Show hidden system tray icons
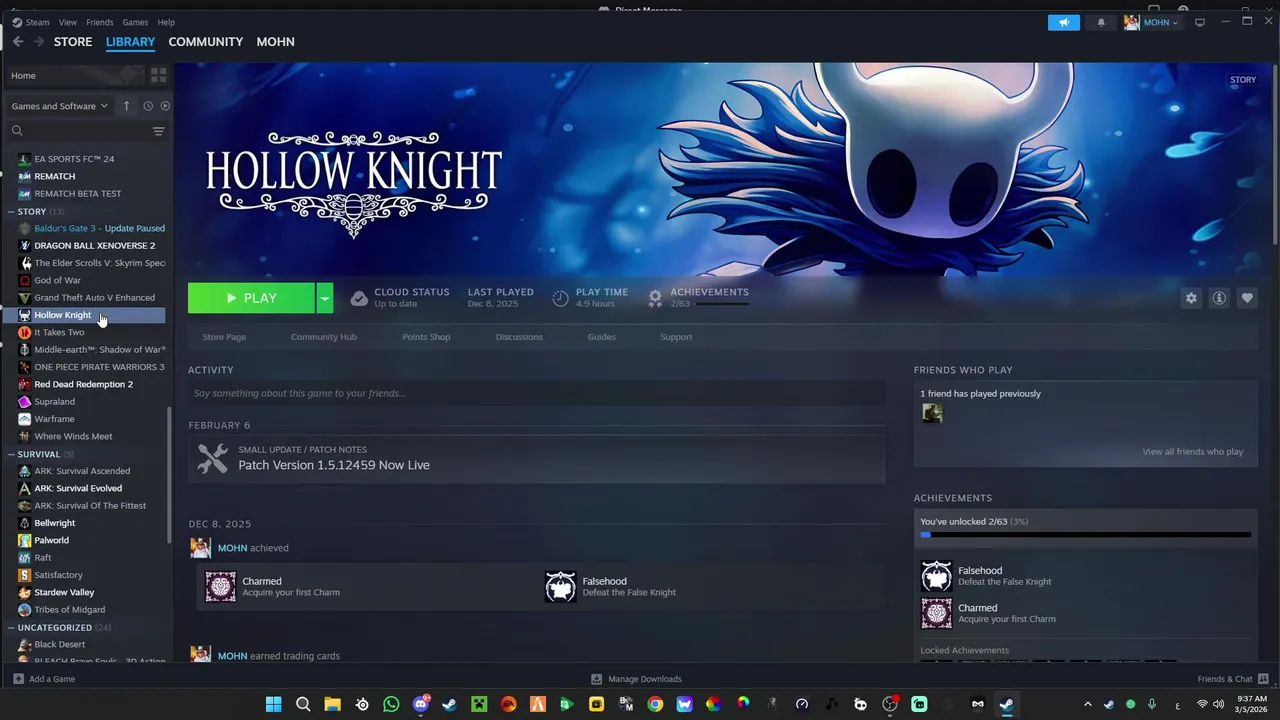 click(1088, 704)
